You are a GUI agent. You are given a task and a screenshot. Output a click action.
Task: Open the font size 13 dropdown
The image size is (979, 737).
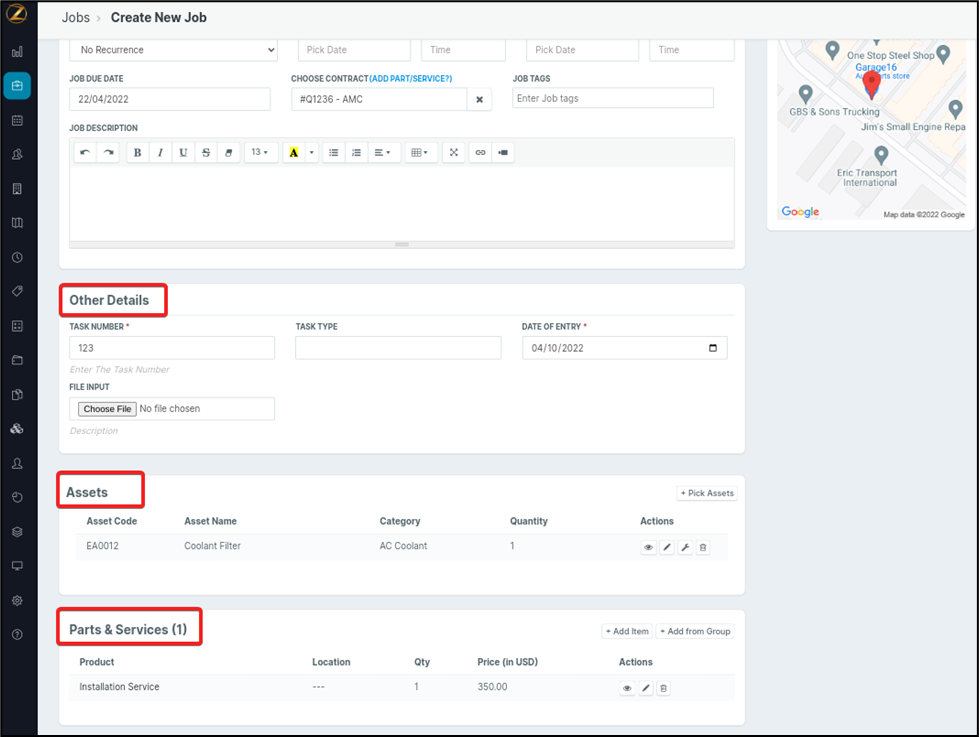(x=260, y=153)
